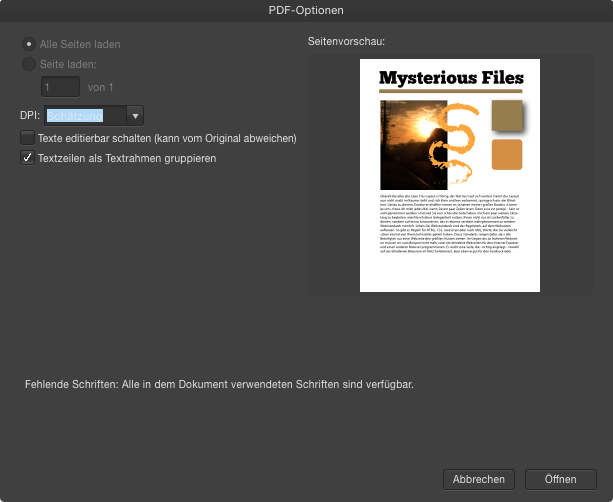
Task: Click the orange square swatch in the preview
Action: point(507,155)
